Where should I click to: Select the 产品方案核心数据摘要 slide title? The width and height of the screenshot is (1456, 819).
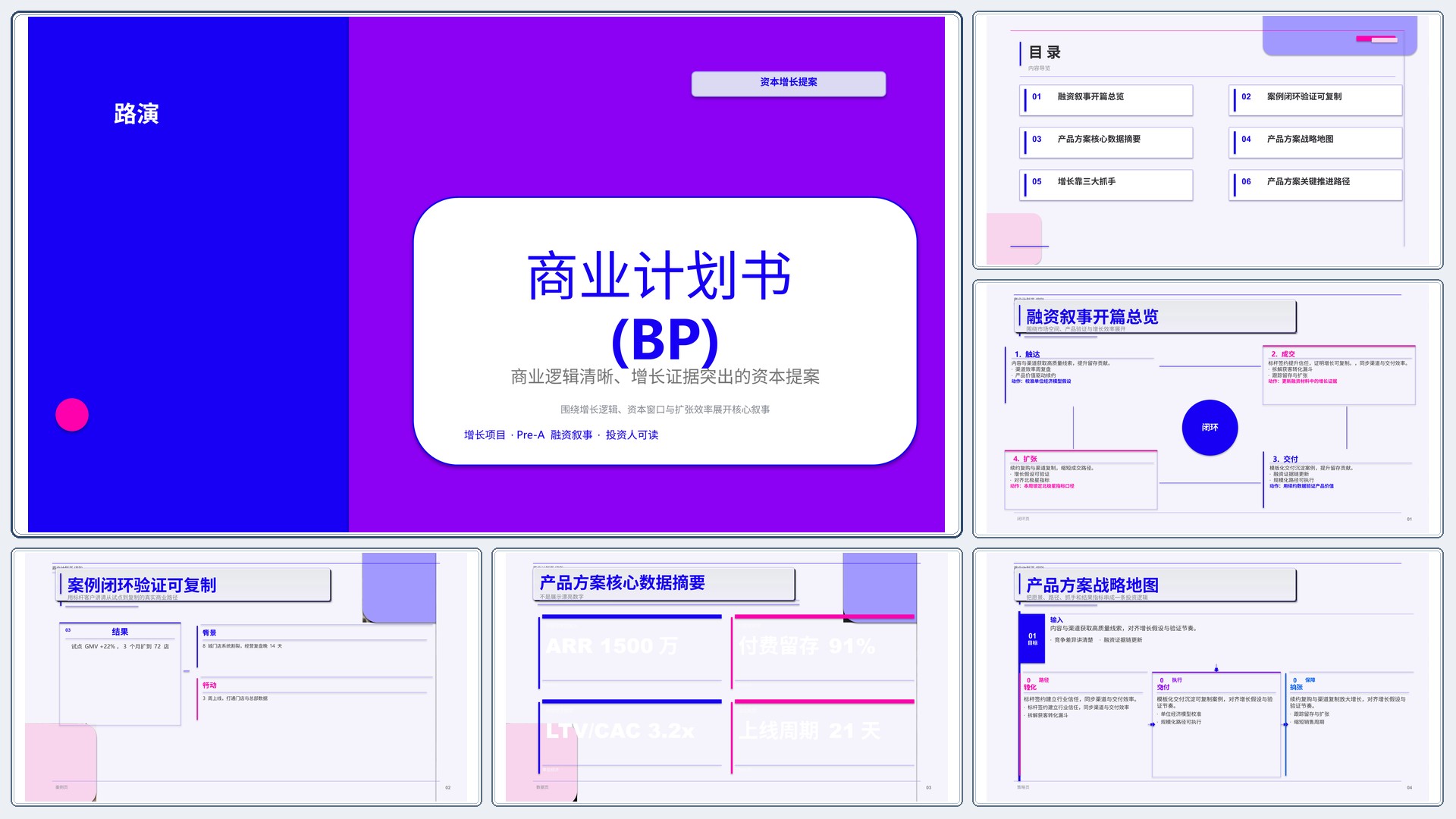(622, 583)
